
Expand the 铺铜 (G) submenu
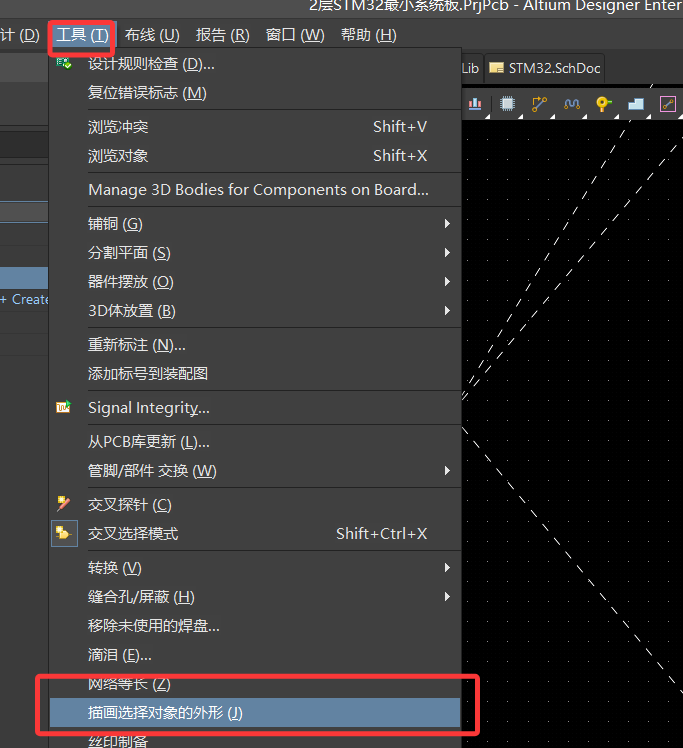pos(255,224)
